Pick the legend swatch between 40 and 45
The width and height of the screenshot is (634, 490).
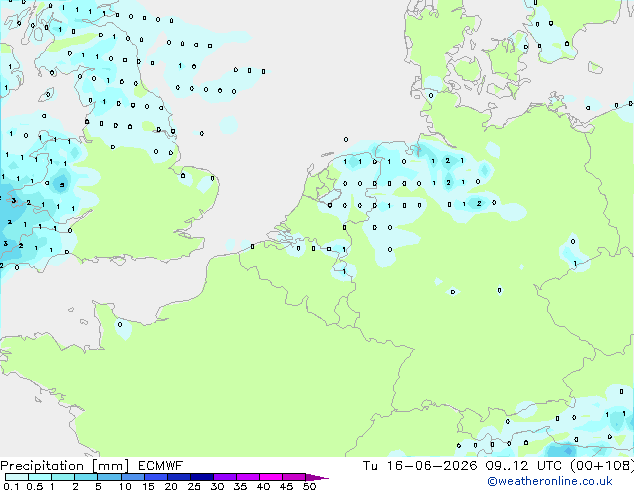pyautogui.click(x=271, y=477)
